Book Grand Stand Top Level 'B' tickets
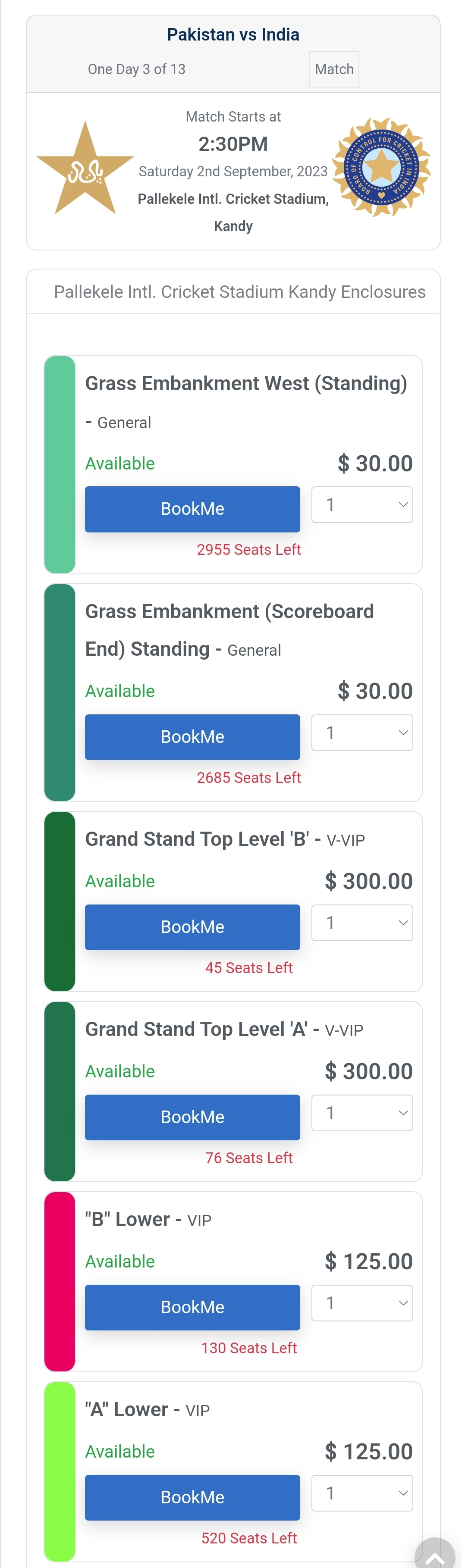This screenshot has width=462, height=1568. point(192,927)
